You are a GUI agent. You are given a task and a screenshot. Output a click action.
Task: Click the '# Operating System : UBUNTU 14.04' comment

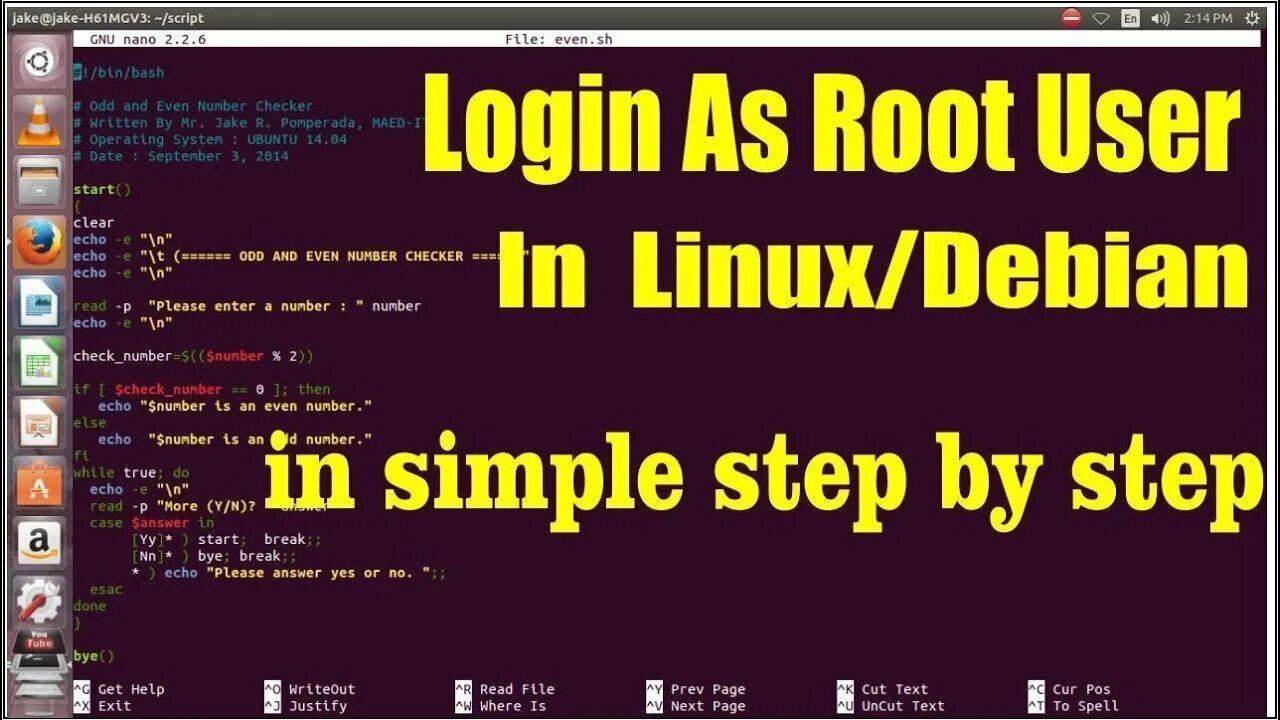click(x=210, y=139)
